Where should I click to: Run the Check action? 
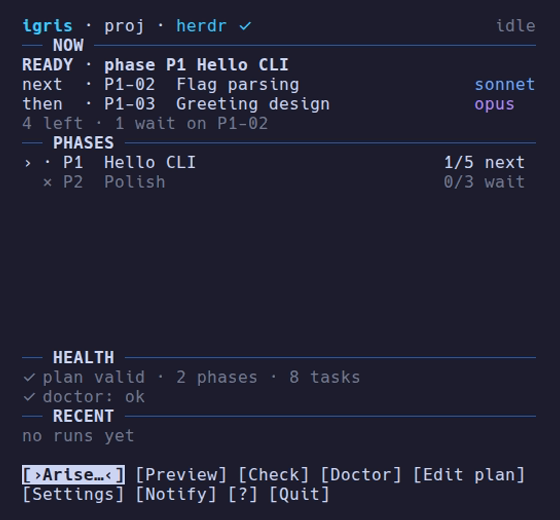(x=274, y=475)
